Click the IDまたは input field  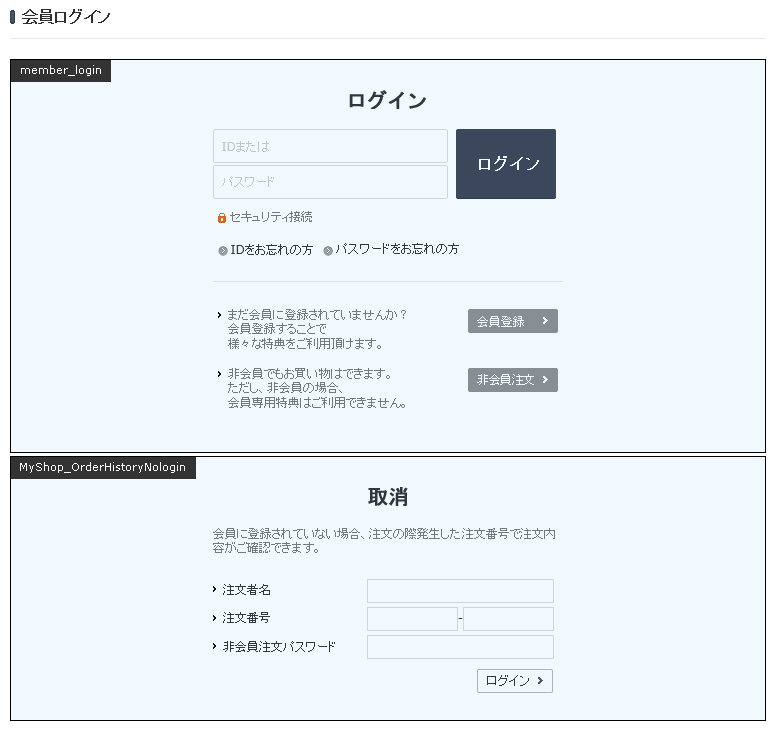330,146
